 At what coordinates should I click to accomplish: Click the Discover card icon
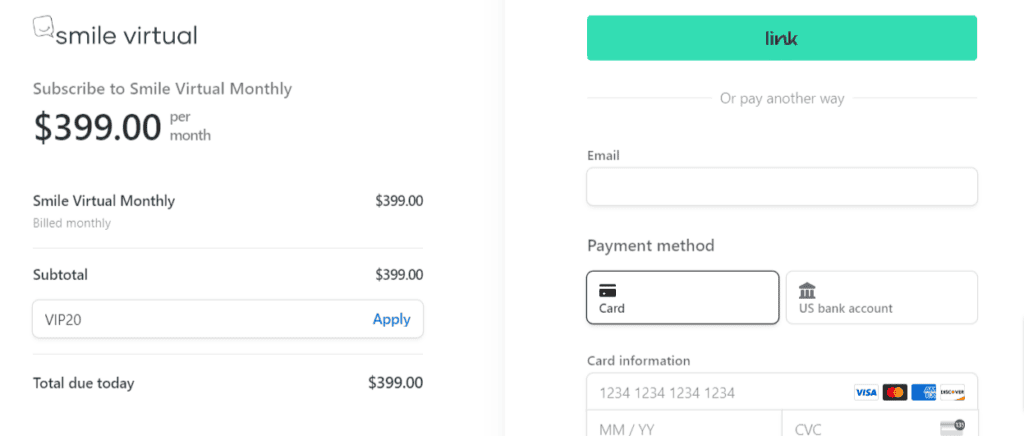(952, 392)
